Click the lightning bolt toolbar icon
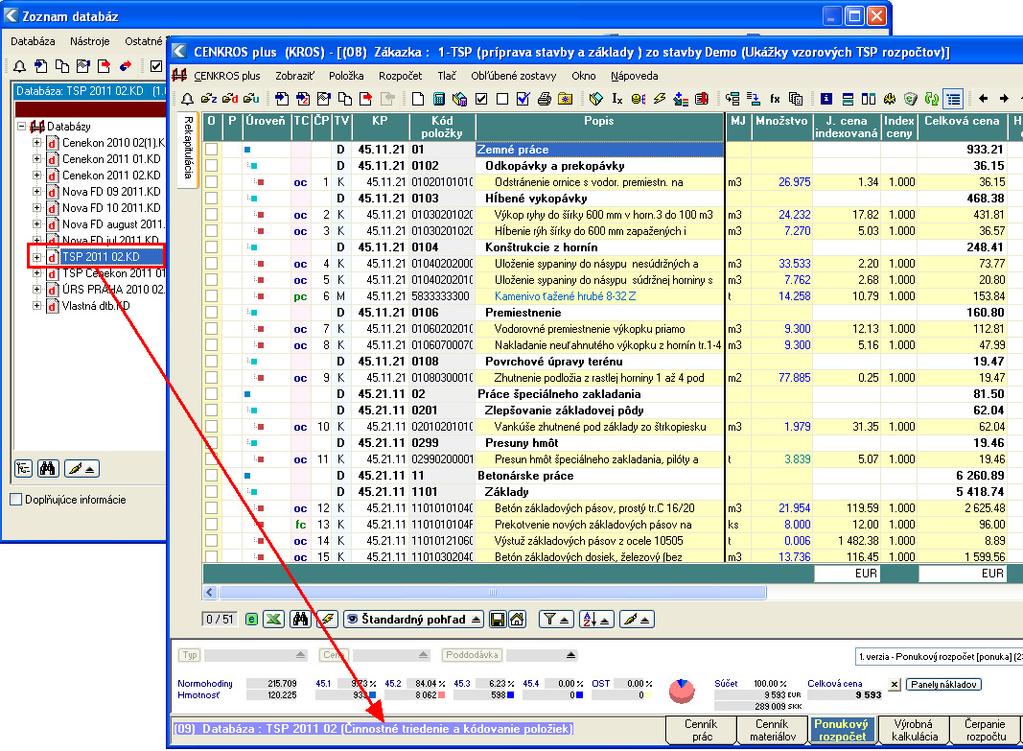 click(660, 99)
